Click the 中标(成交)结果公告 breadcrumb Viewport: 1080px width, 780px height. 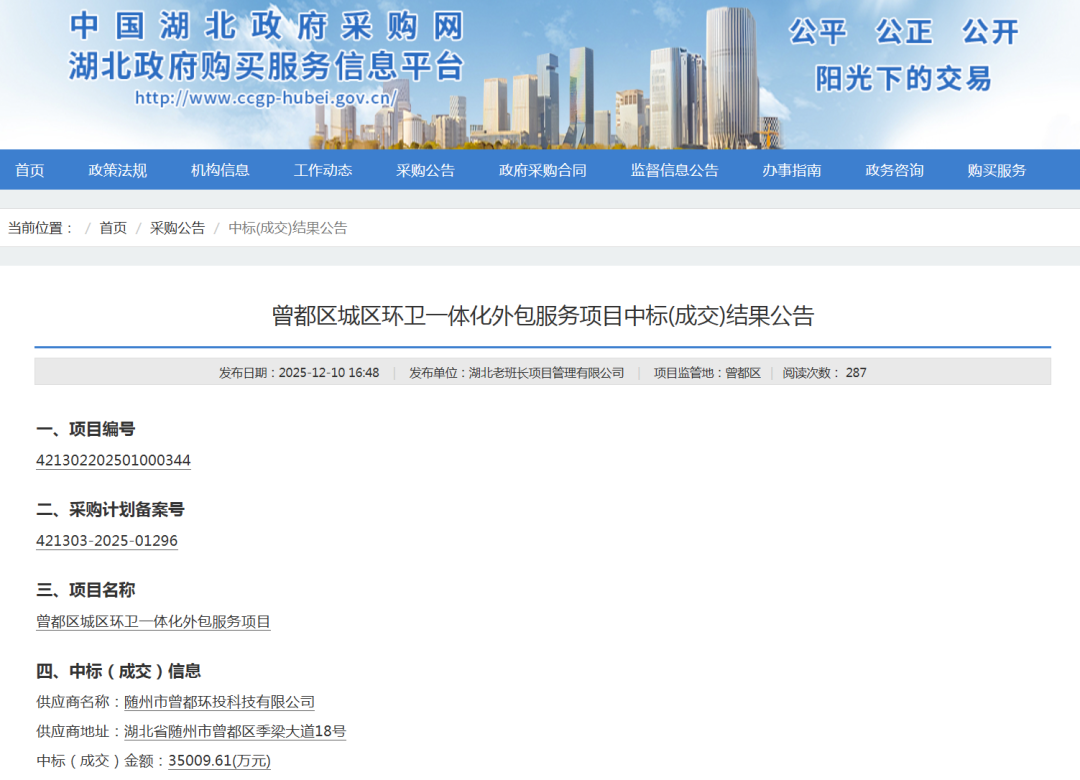click(x=288, y=228)
